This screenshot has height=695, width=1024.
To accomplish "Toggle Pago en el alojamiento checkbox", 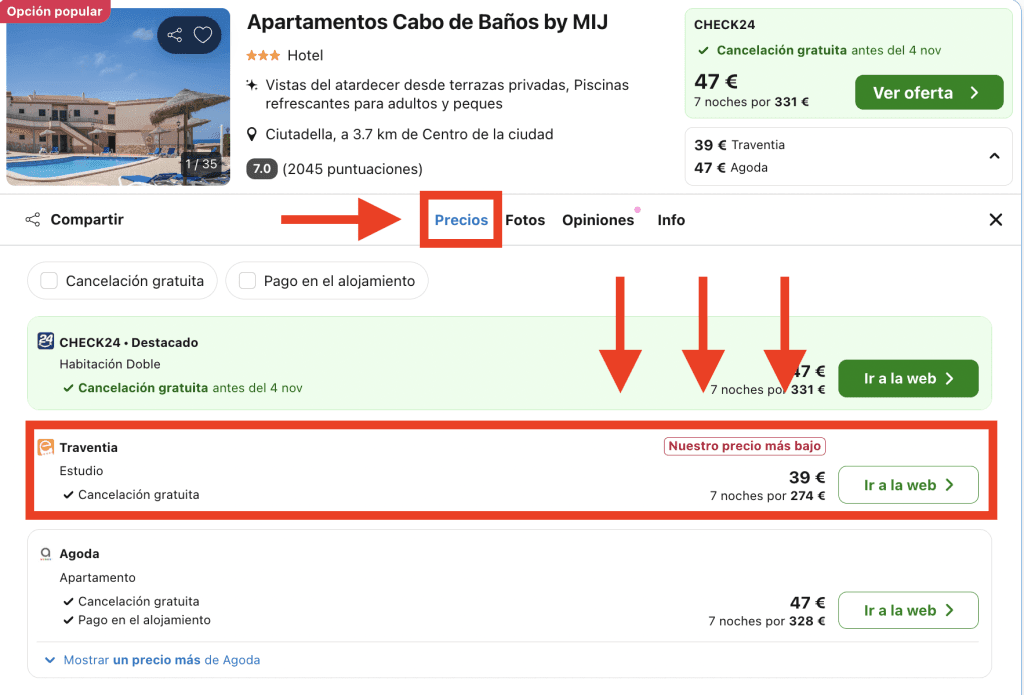I will [247, 281].
